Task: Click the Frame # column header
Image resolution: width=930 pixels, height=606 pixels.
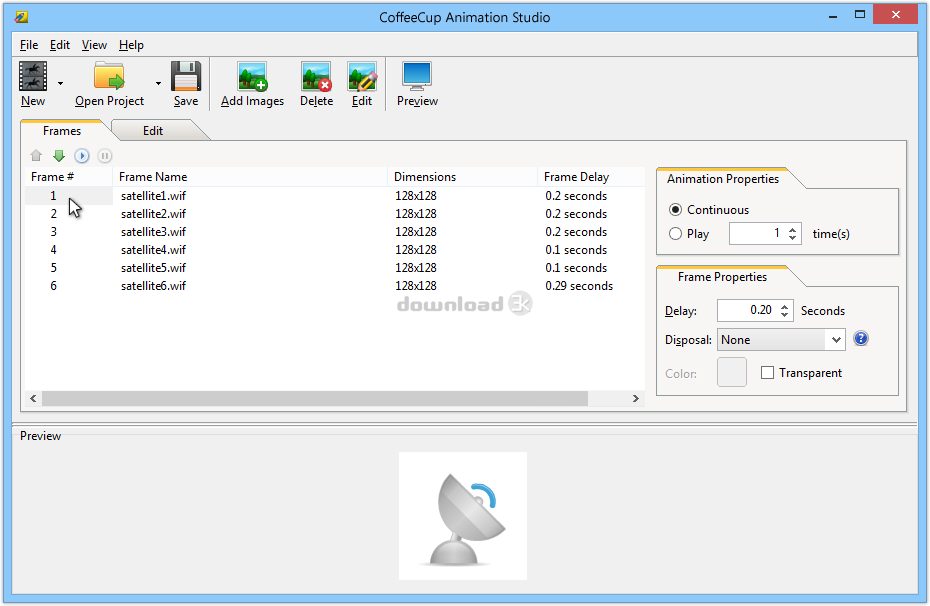Action: 68,177
